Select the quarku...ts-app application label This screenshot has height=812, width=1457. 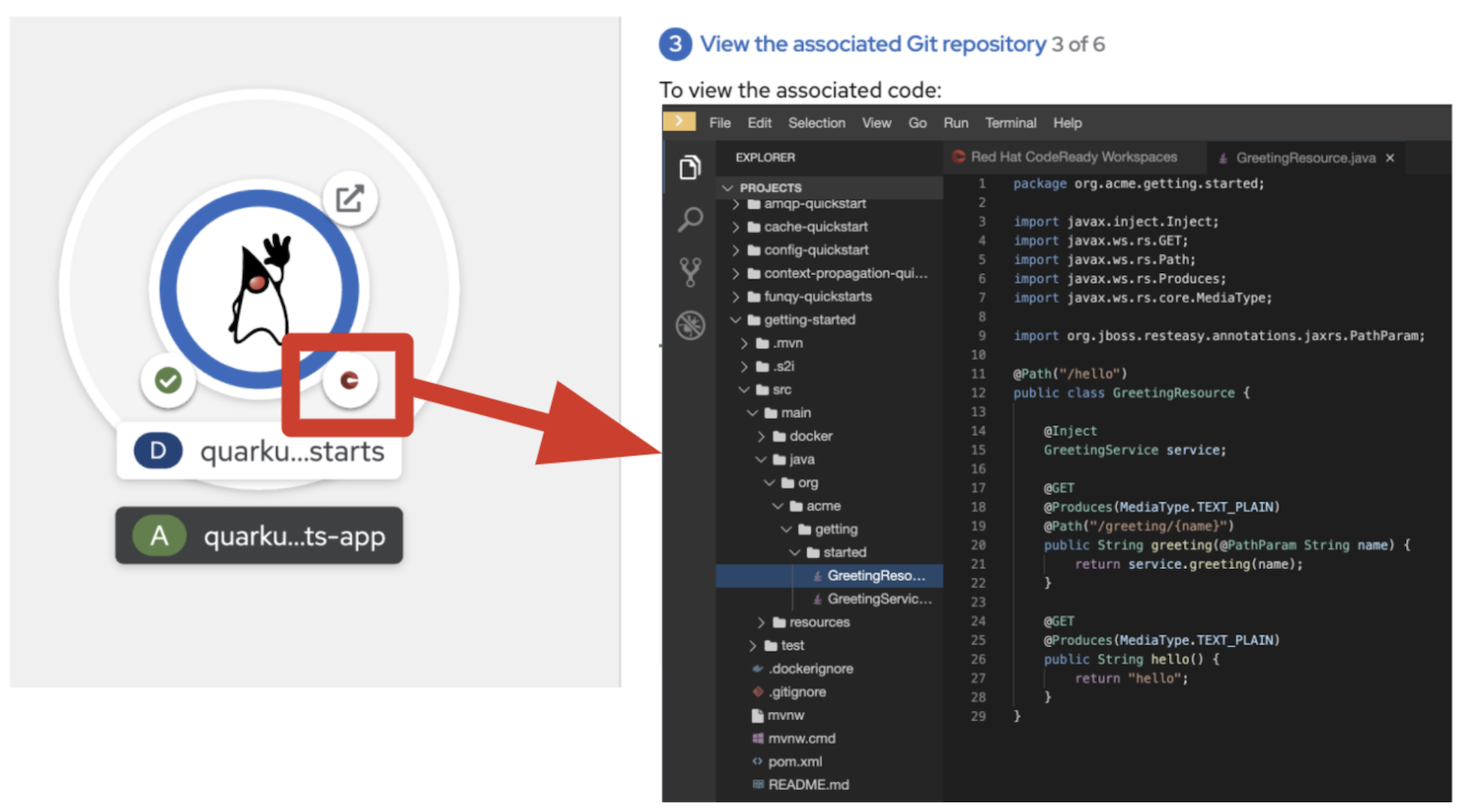260,536
